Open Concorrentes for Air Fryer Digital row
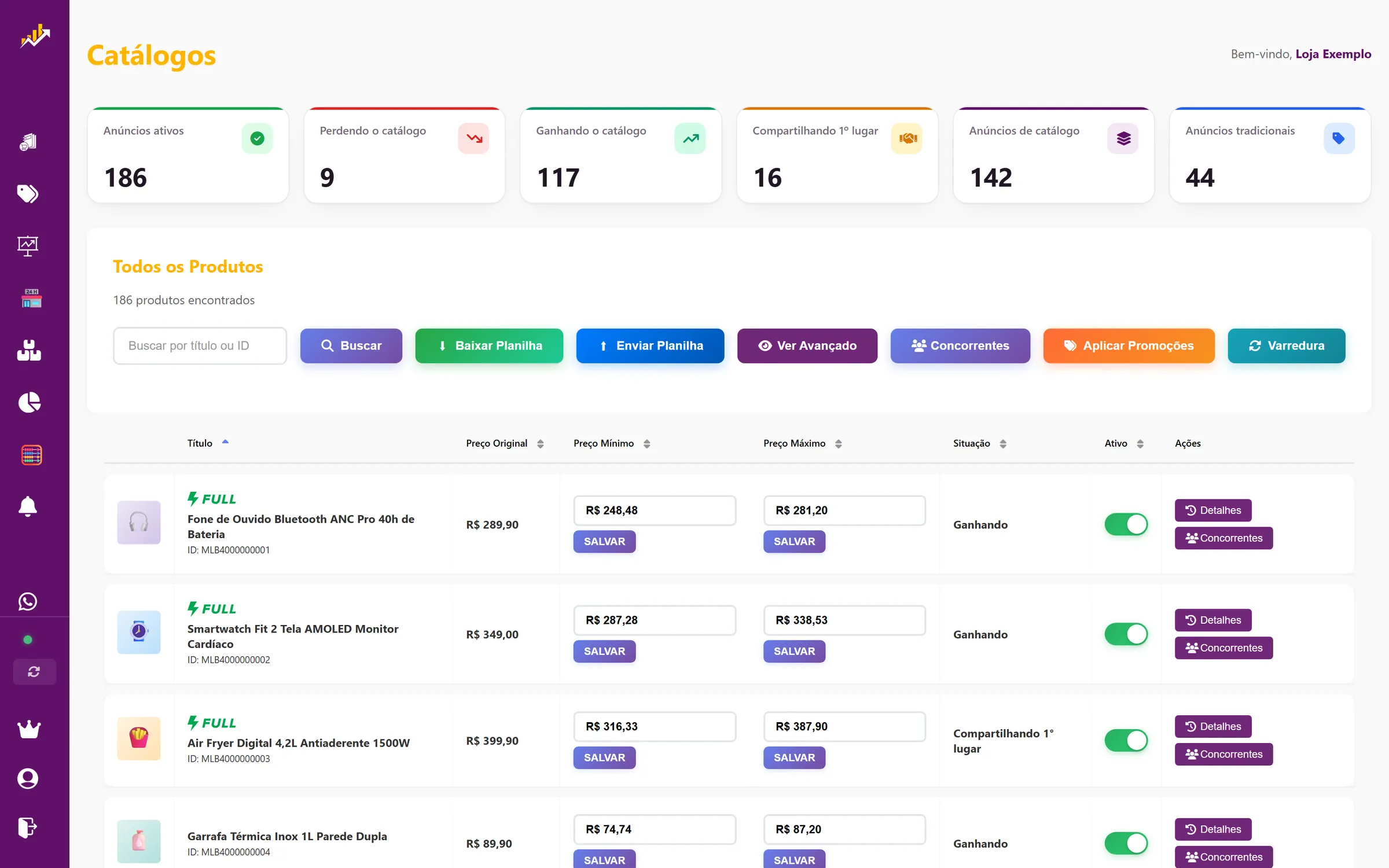This screenshot has width=1389, height=868. [x=1223, y=754]
